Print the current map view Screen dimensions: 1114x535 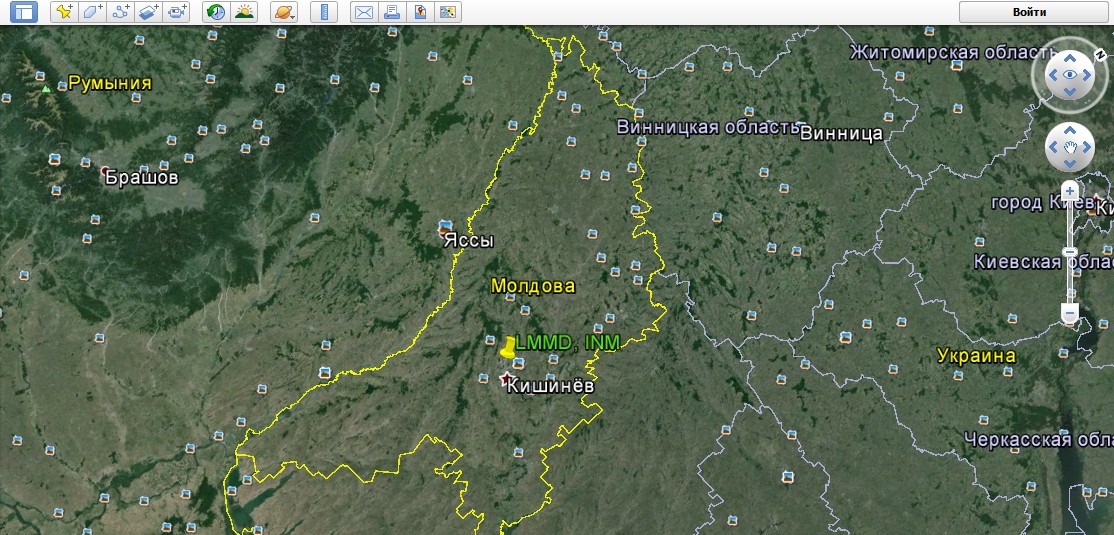pyautogui.click(x=392, y=12)
